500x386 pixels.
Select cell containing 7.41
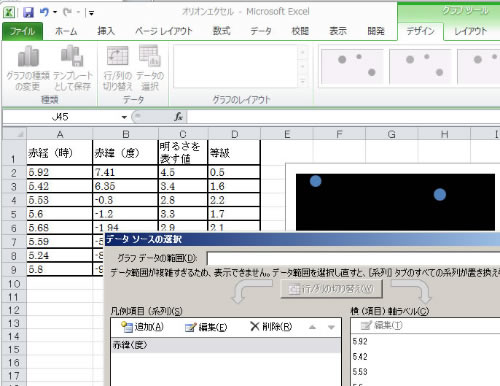[125, 172]
